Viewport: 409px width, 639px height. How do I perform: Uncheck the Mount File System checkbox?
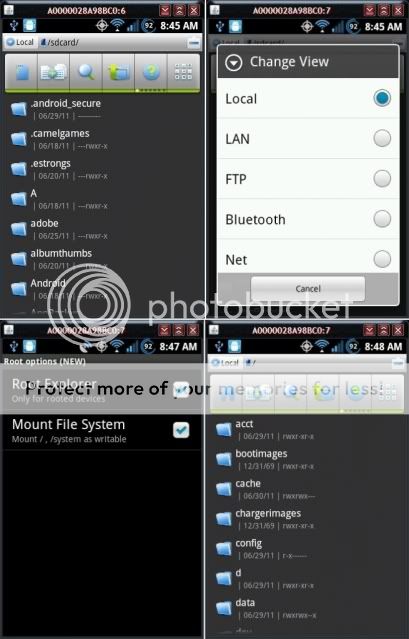pos(181,430)
